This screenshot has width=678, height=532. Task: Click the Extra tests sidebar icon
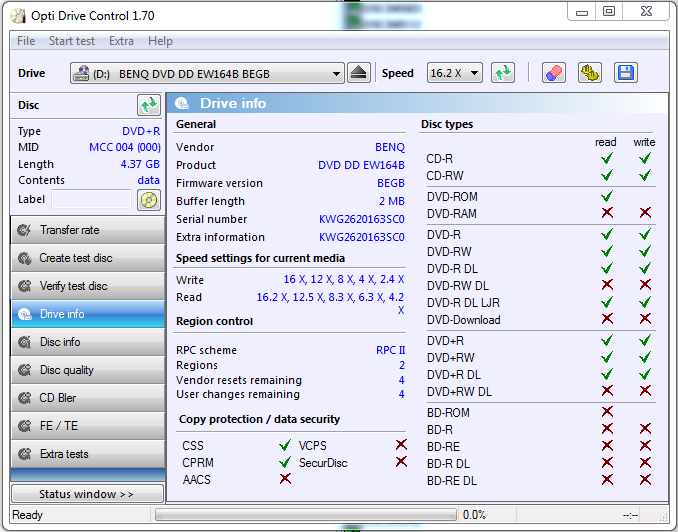point(24,454)
